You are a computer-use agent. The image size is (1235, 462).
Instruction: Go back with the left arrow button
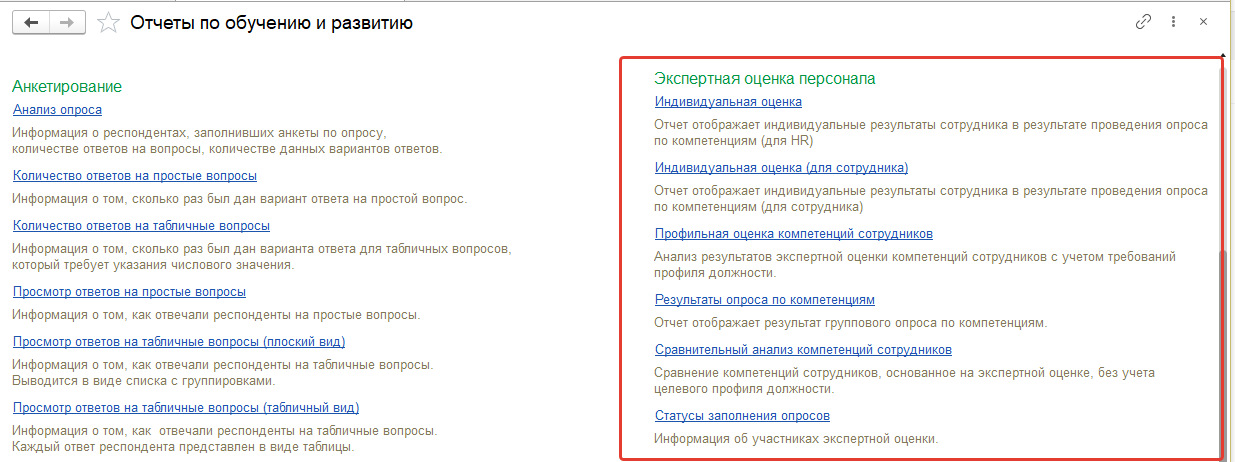(x=30, y=22)
